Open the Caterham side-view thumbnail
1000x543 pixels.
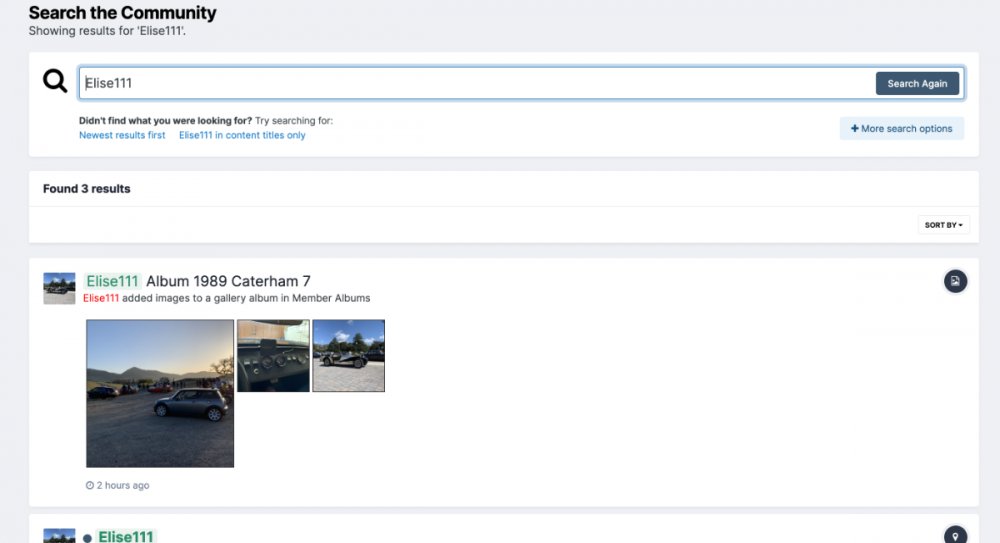click(348, 355)
